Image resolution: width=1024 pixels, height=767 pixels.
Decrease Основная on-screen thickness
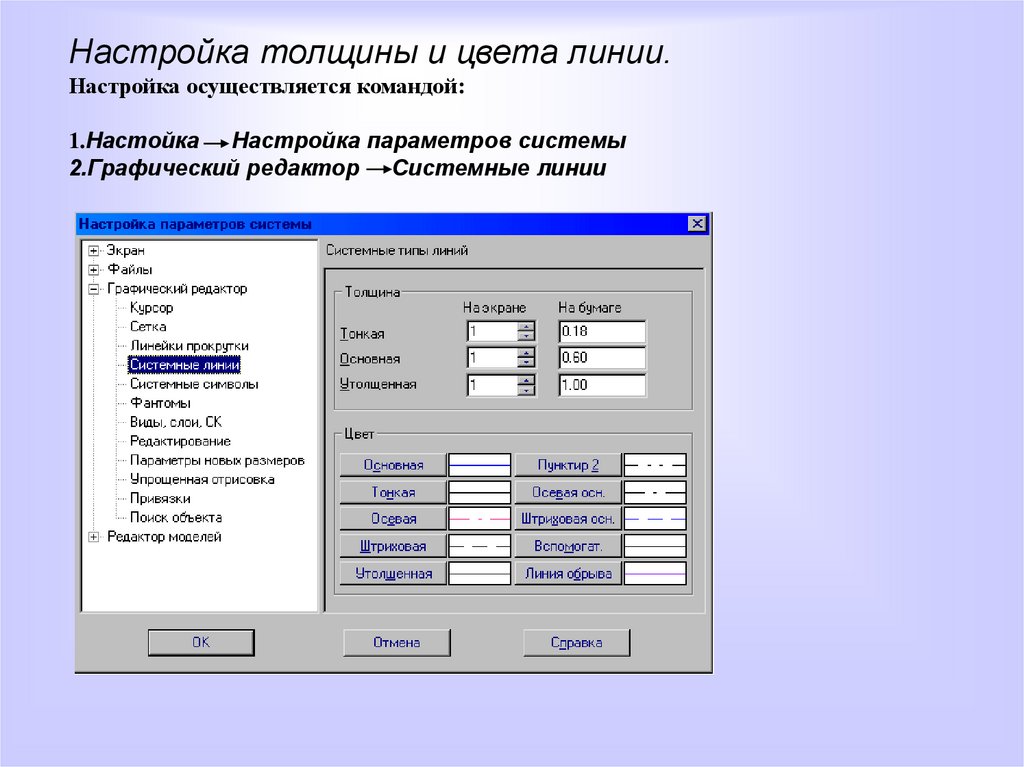coord(526,363)
